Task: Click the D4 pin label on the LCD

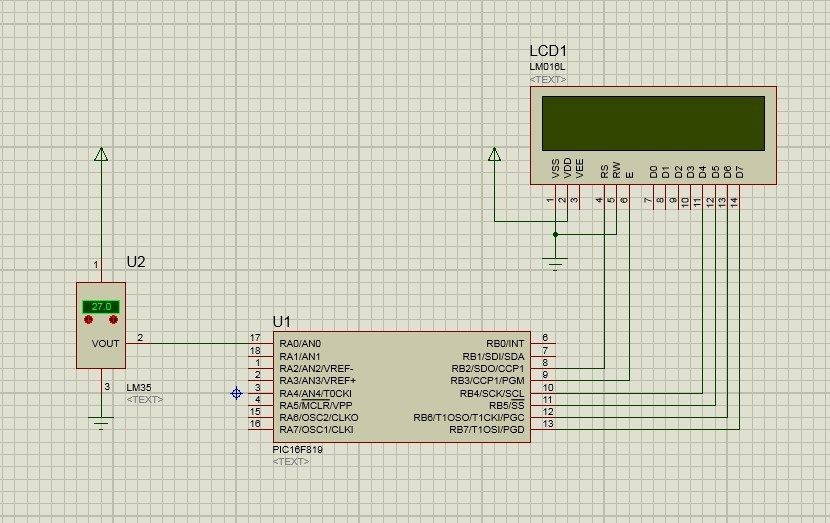Action: [702, 172]
